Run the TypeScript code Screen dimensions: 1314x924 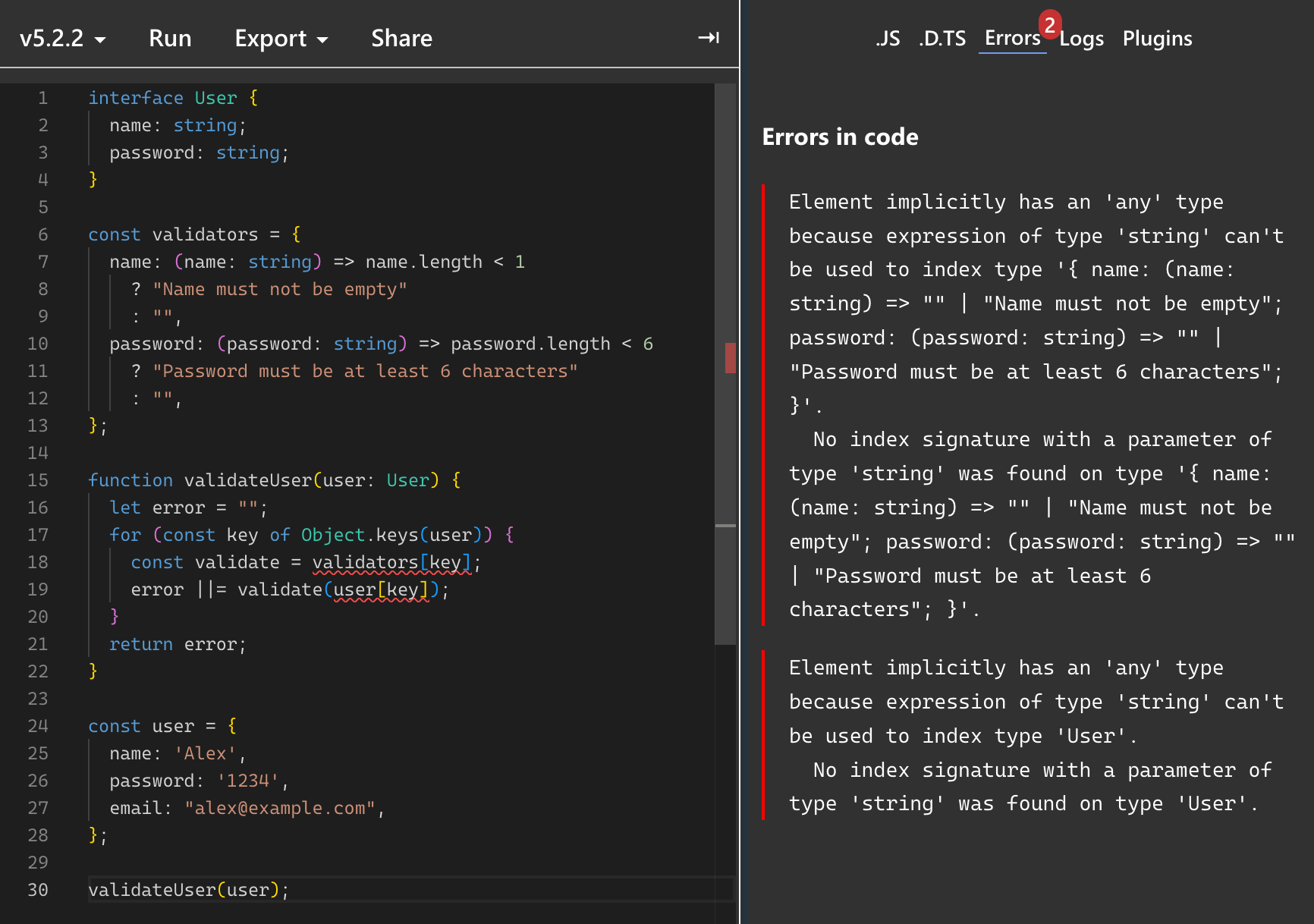point(170,39)
